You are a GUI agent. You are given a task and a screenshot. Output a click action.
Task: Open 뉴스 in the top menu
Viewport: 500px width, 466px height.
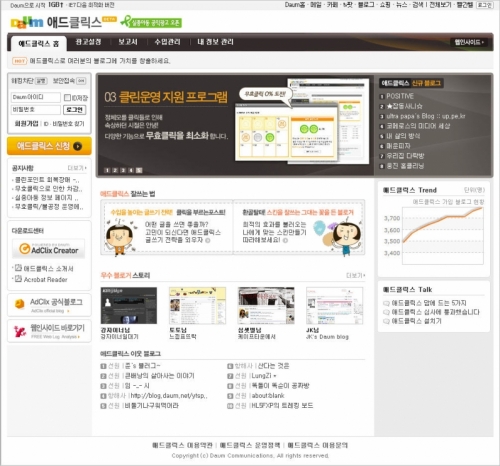[401, 5]
